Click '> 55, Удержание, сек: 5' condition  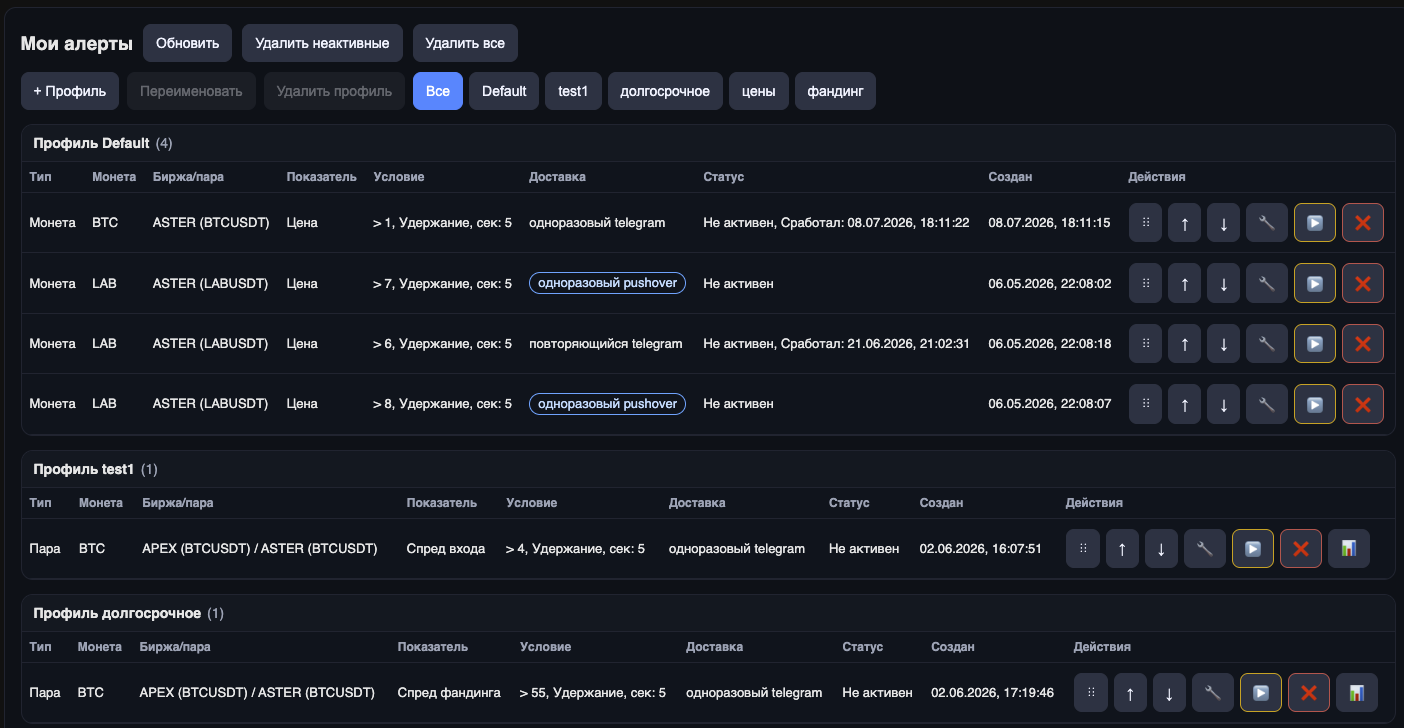point(593,692)
